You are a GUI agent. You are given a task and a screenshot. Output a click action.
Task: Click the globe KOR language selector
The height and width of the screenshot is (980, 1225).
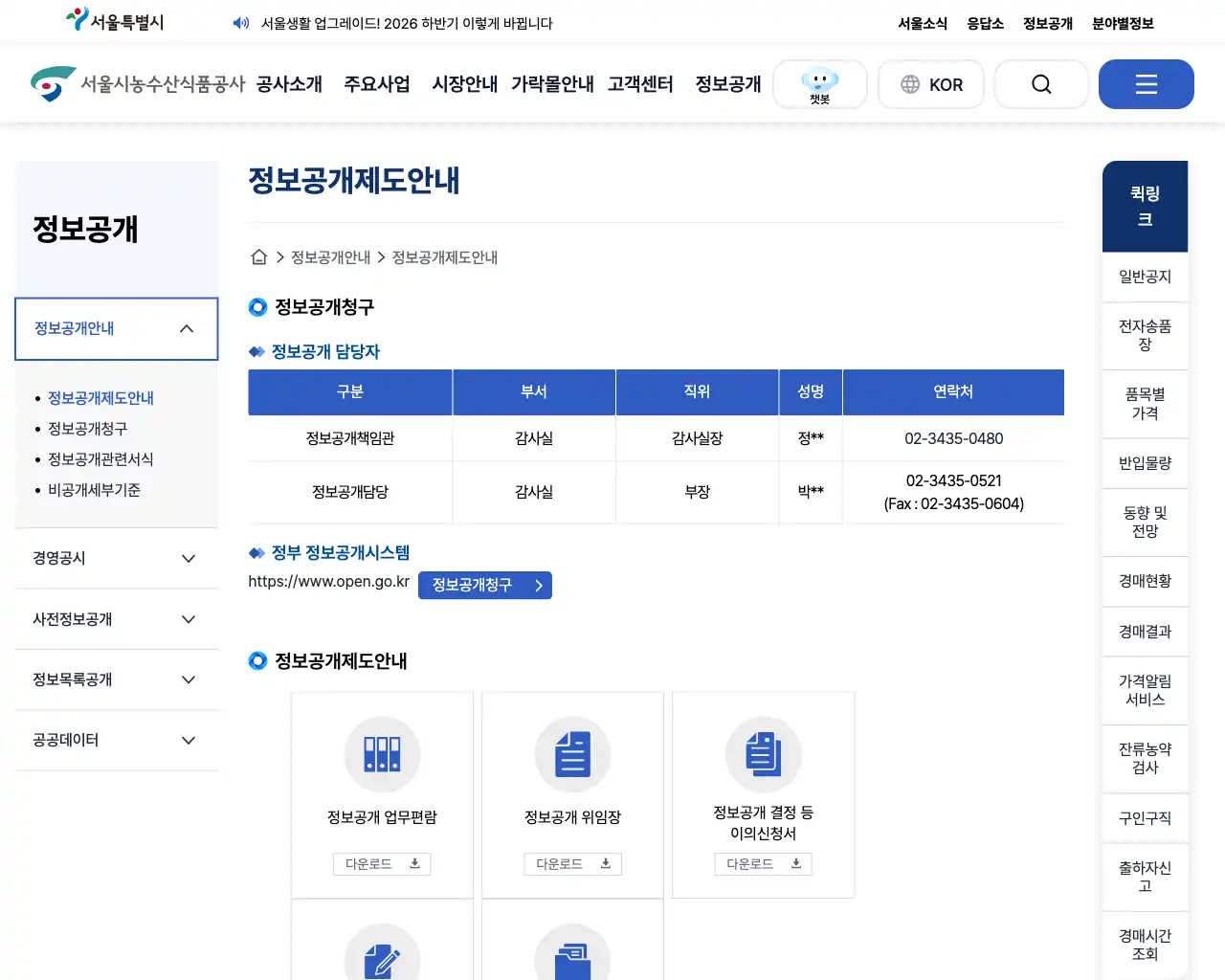pyautogui.click(x=931, y=84)
